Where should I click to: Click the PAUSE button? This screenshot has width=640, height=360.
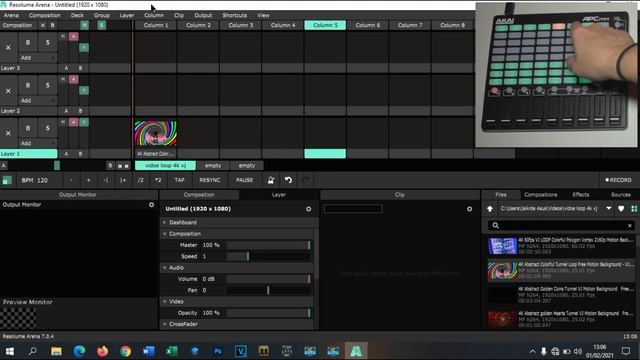[x=244, y=180]
